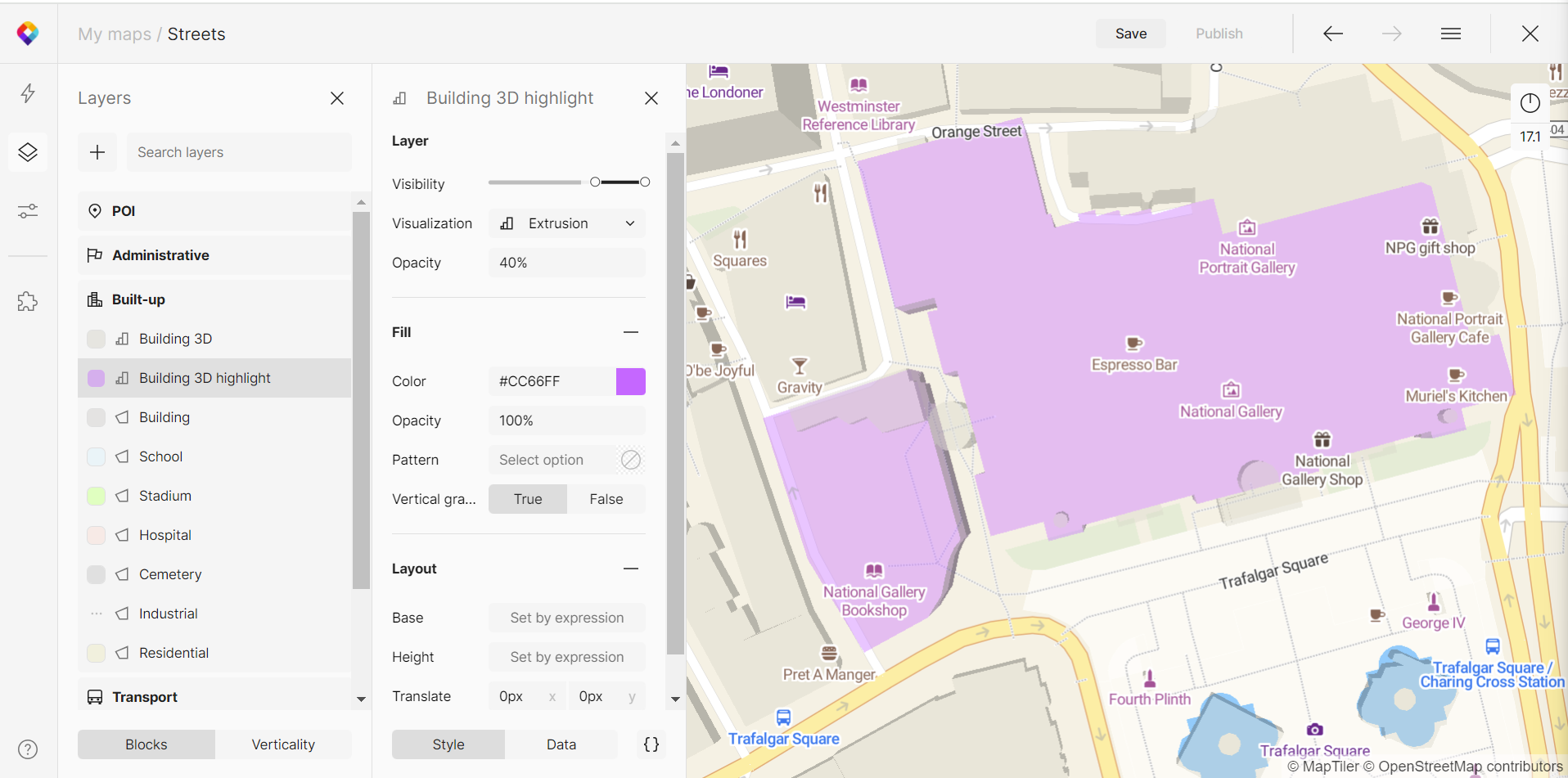Open the Layers panel icon in sidebar
The height and width of the screenshot is (778, 1568).
(28, 152)
